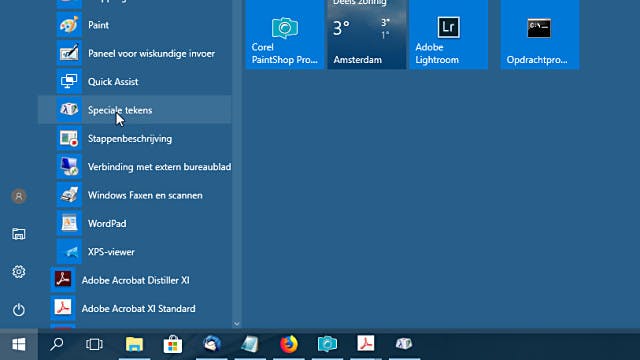The image size is (640, 360).
Task: Open Adobe Acrobat XI Standard icon
Action: coord(63,308)
